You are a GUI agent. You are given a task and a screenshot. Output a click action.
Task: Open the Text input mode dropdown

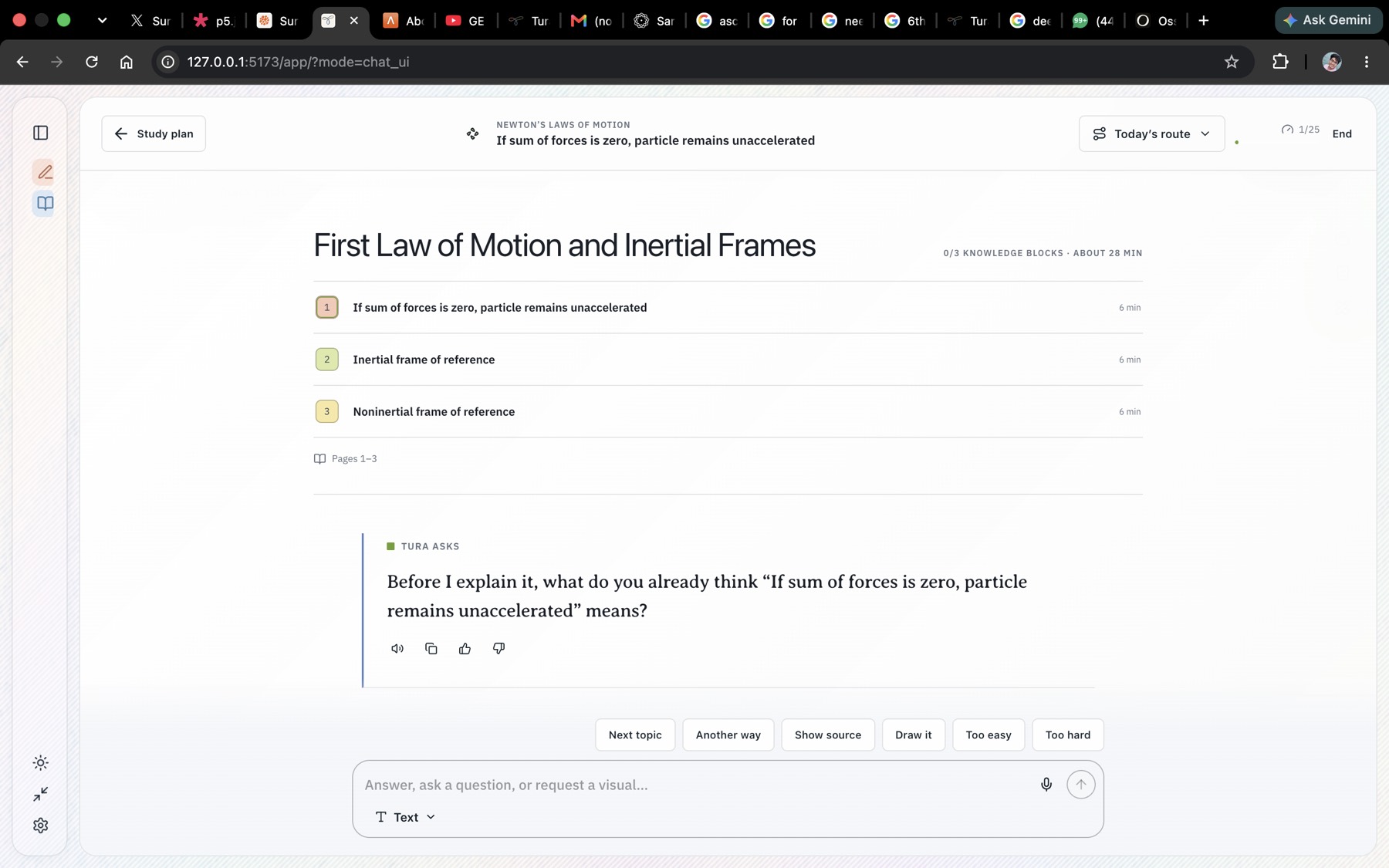point(405,817)
